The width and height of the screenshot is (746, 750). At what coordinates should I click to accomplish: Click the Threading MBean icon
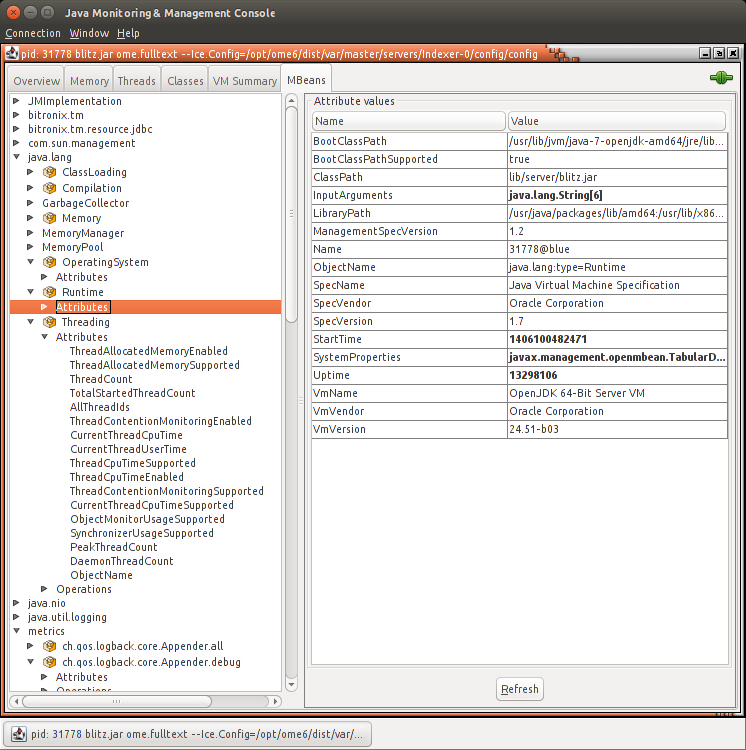[49, 322]
